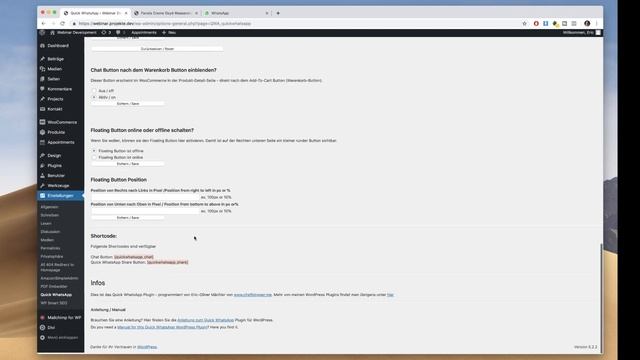Click the Werkzeuge wrench icon
The width and height of the screenshot is (640, 360).
(42, 185)
